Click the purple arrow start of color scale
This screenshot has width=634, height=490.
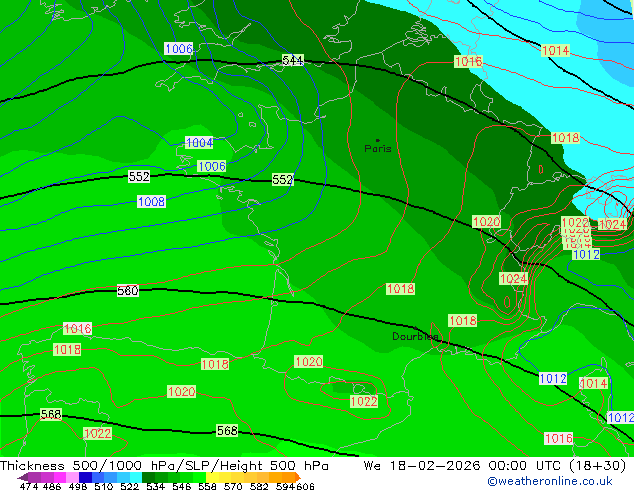(x=23, y=477)
